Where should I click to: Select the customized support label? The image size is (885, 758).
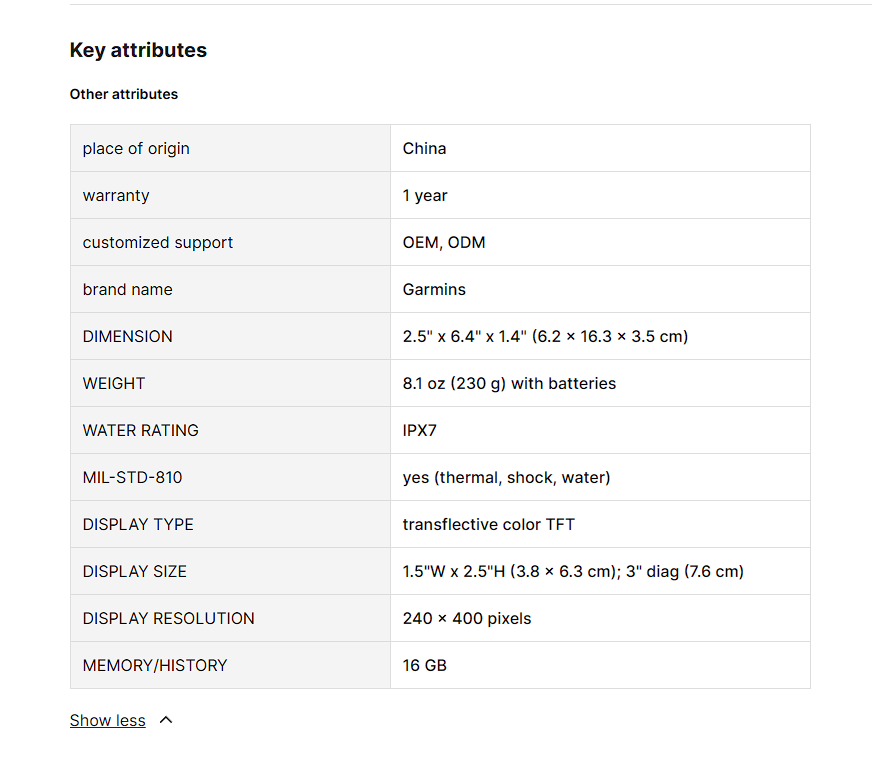[x=158, y=242]
